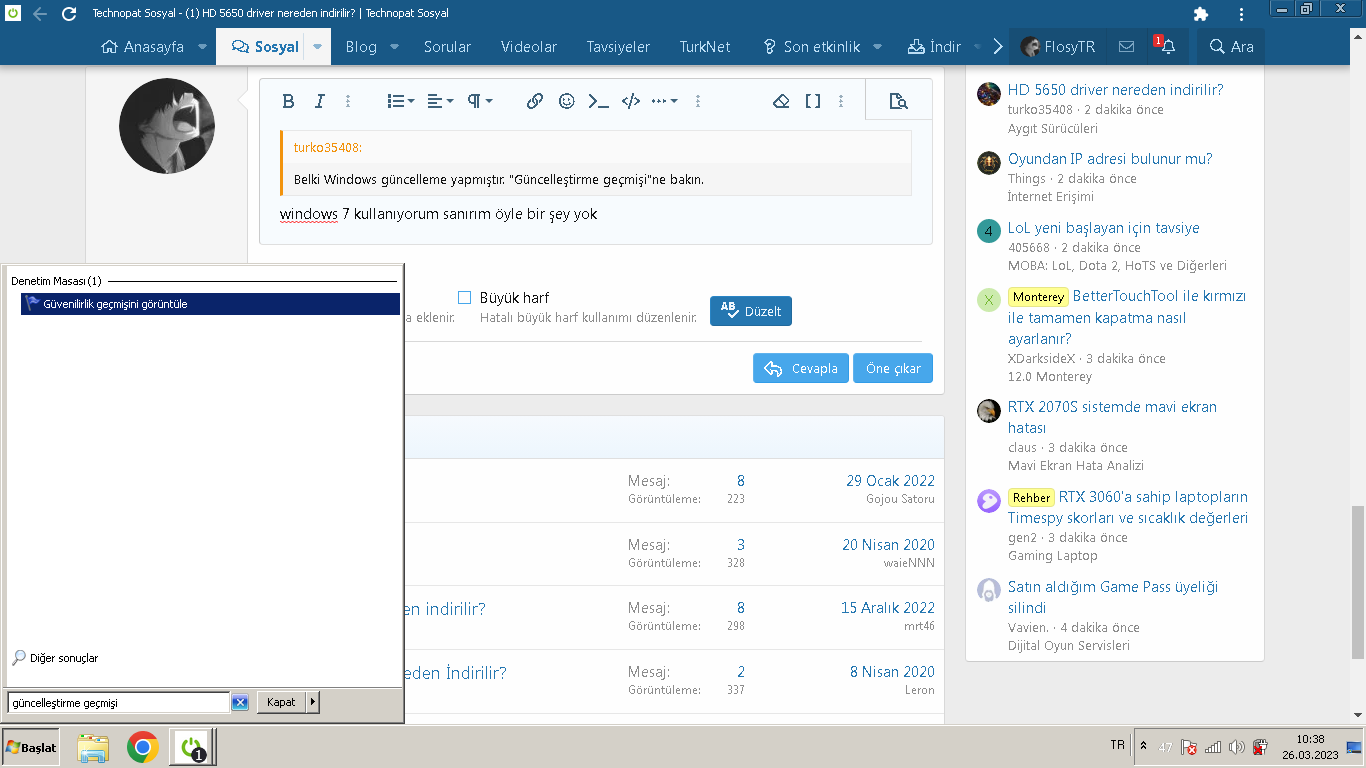Open text formatting options beside the italic button
Image resolution: width=1366 pixels, height=768 pixels.
coord(348,101)
